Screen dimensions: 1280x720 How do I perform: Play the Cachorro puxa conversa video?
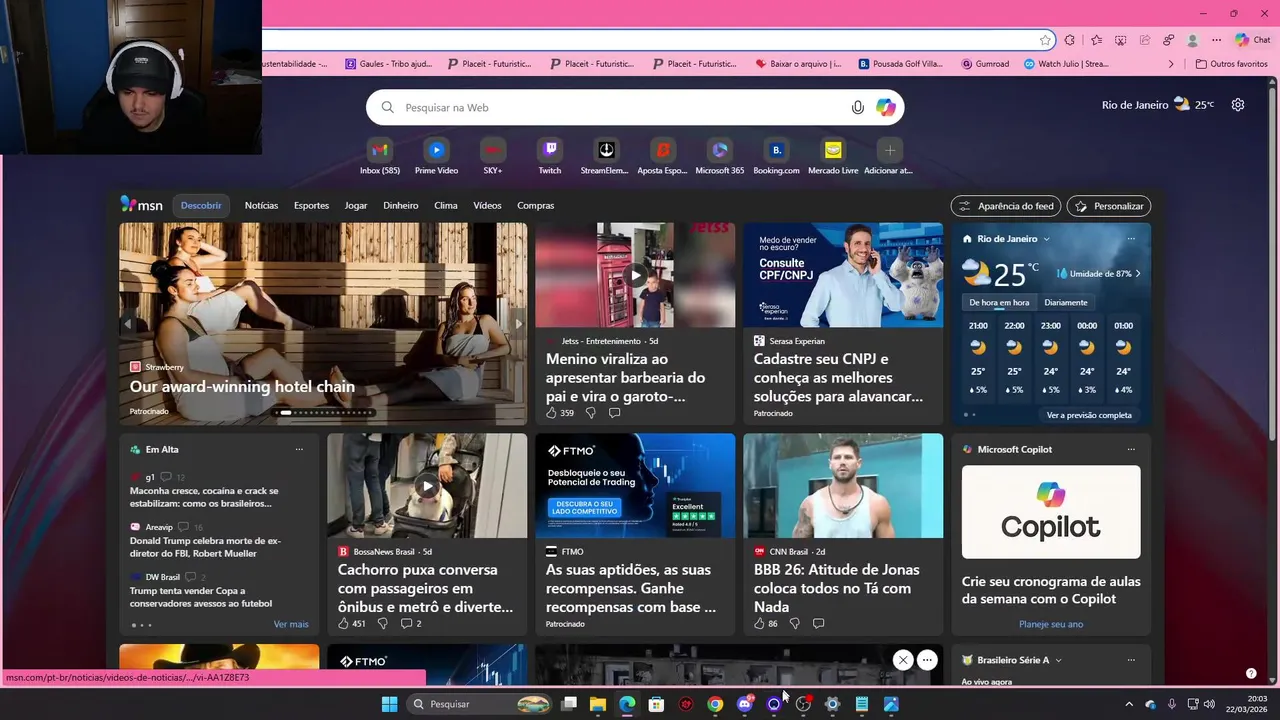pyautogui.click(x=427, y=486)
